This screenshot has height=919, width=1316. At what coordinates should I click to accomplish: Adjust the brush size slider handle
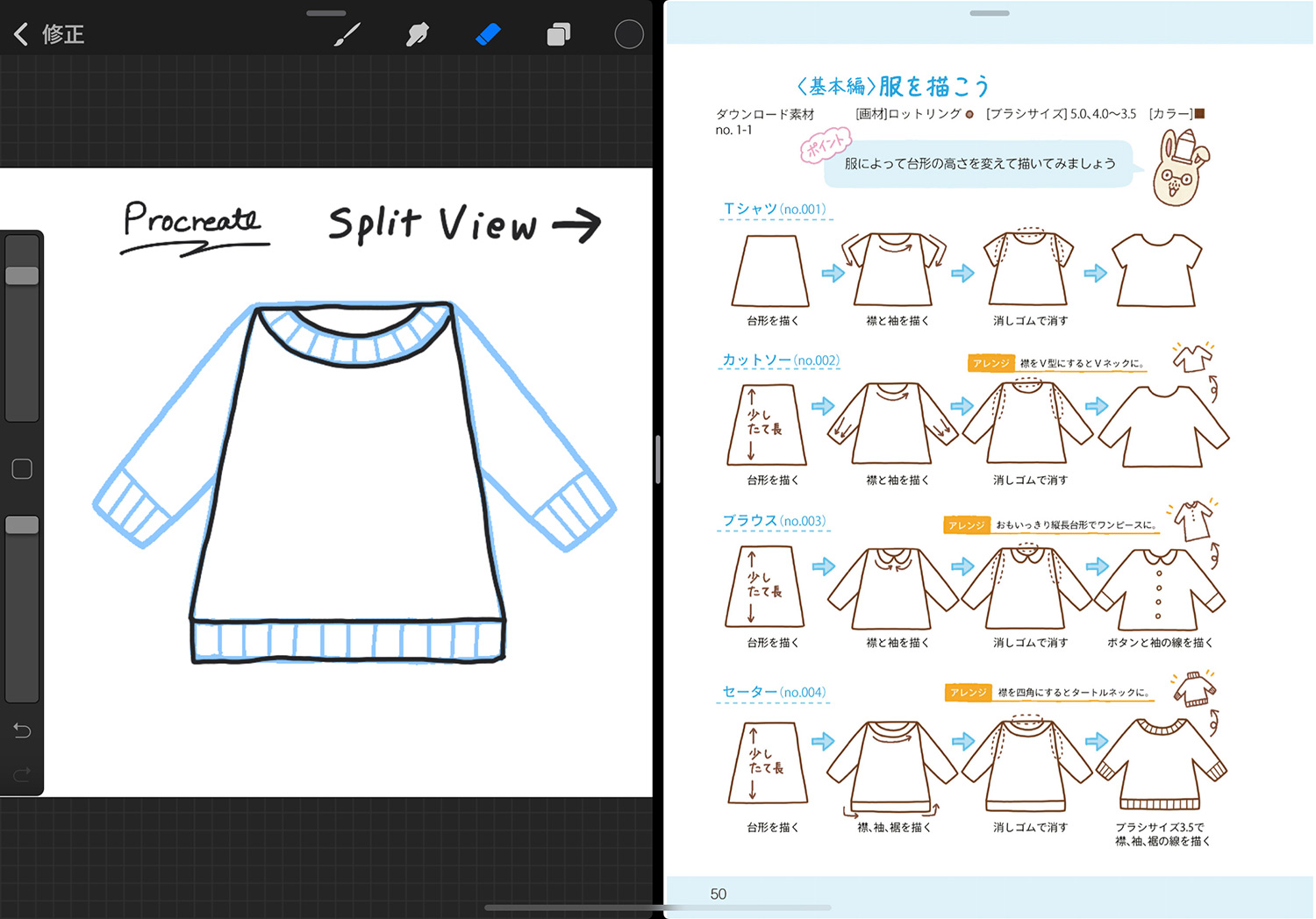point(22,275)
